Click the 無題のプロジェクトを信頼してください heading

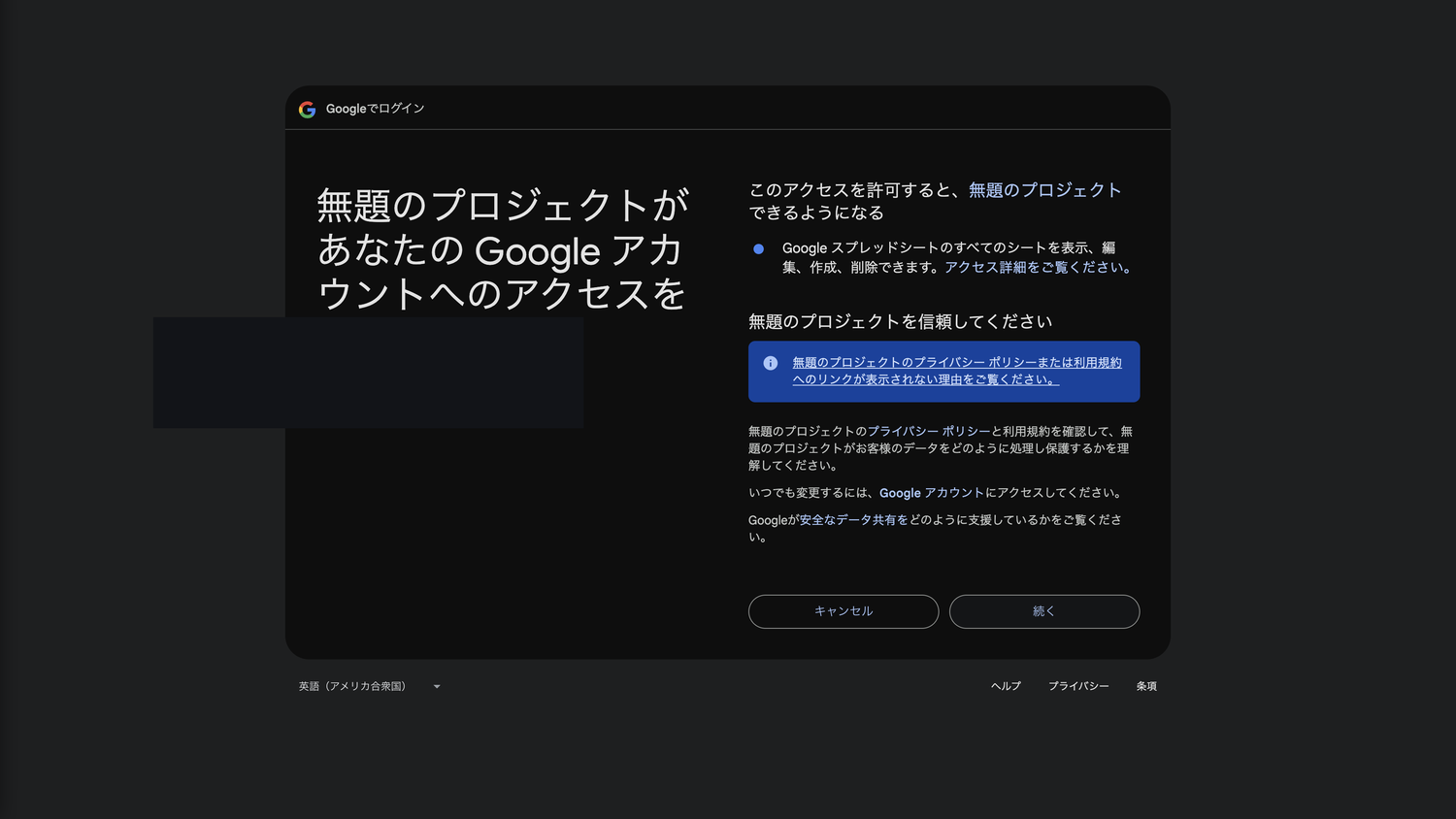[901, 322]
